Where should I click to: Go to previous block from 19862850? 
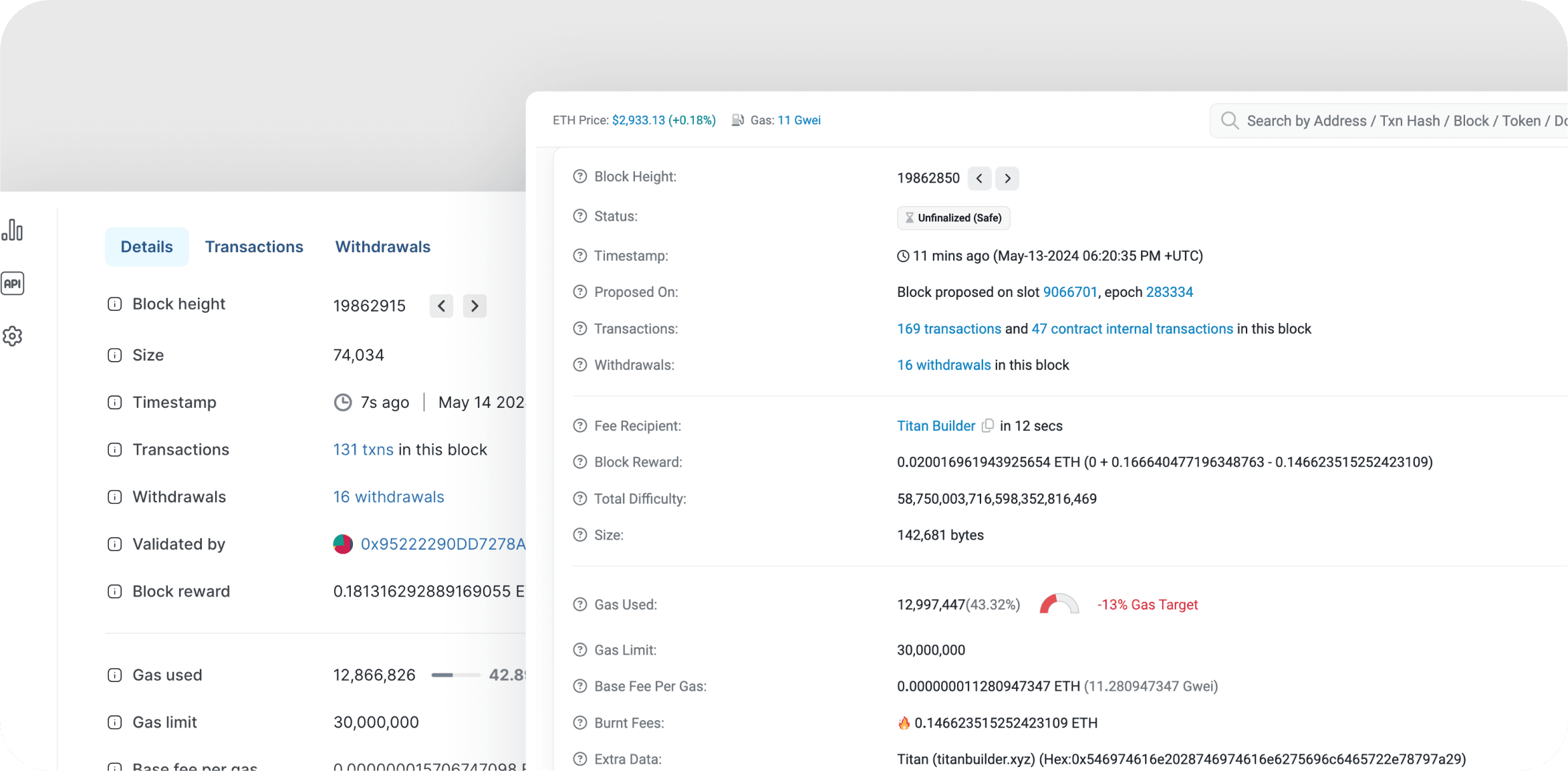pos(979,179)
